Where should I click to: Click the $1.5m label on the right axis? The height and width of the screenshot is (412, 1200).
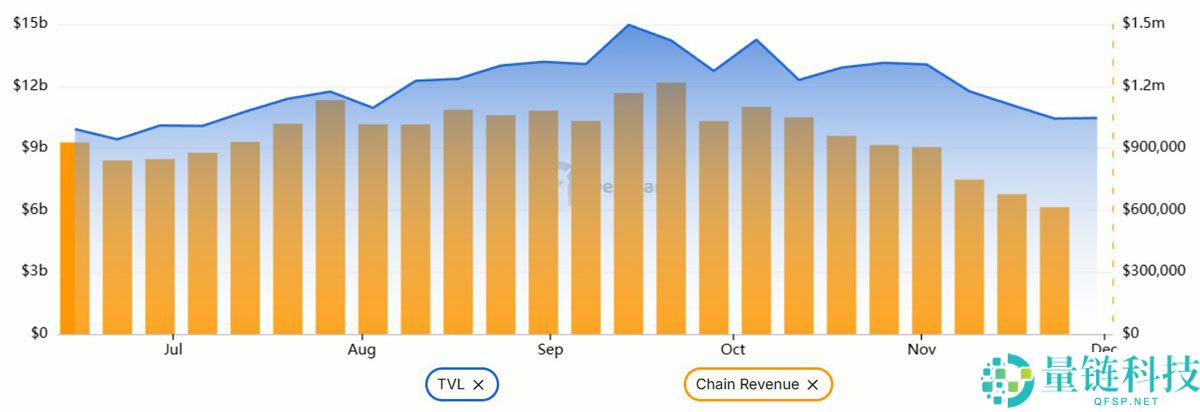[1144, 24]
